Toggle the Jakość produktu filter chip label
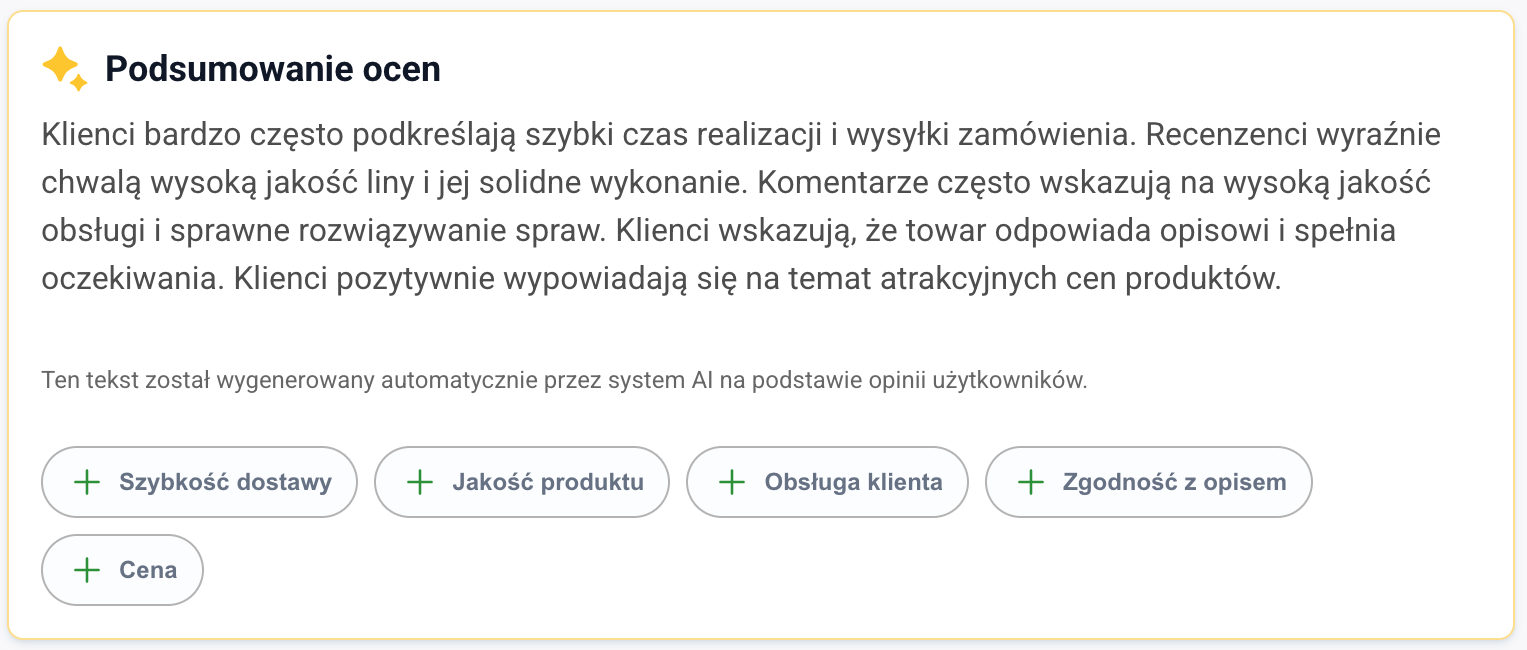1527x650 pixels. (x=547, y=482)
